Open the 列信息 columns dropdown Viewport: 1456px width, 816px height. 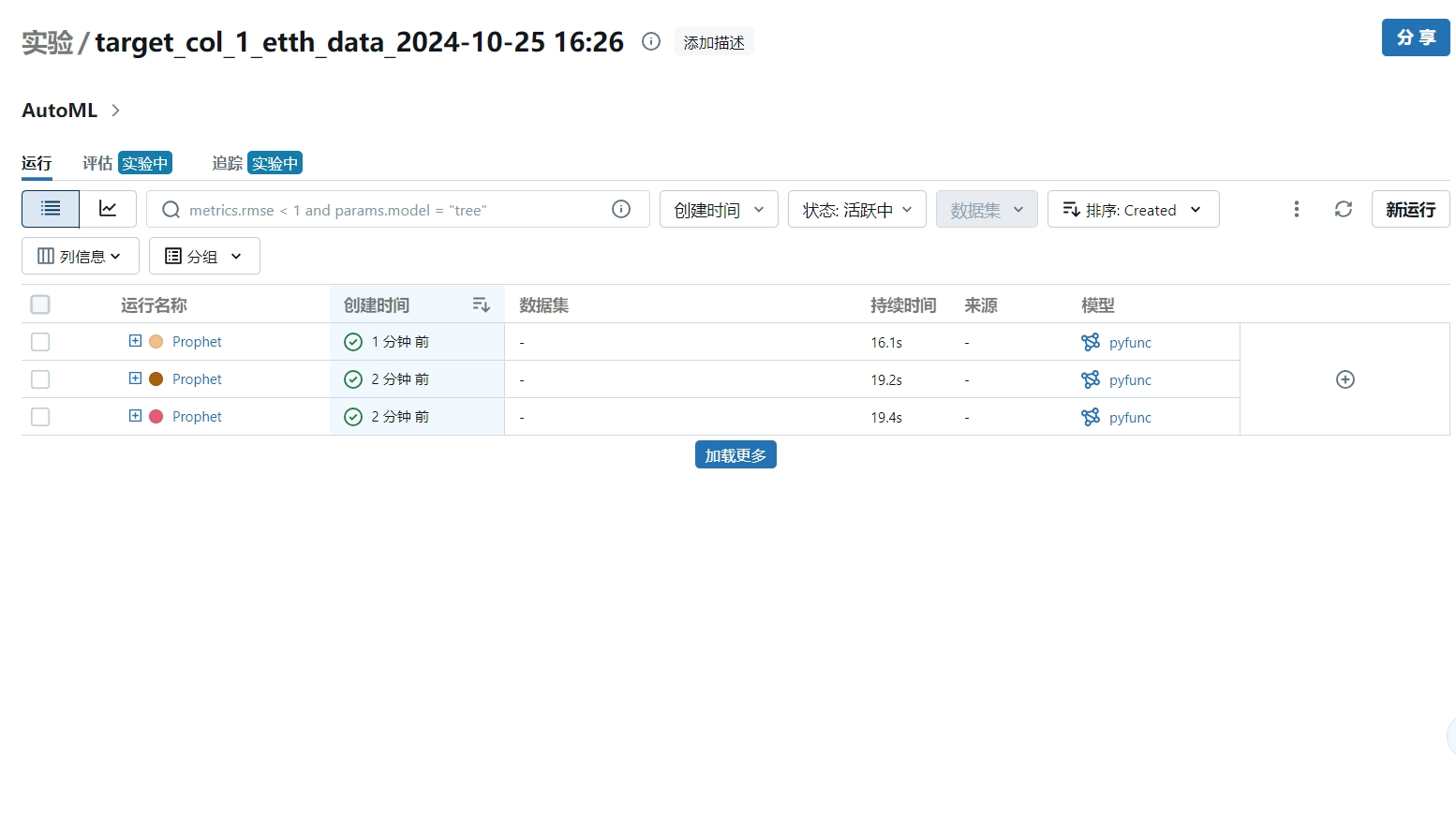[x=81, y=256]
